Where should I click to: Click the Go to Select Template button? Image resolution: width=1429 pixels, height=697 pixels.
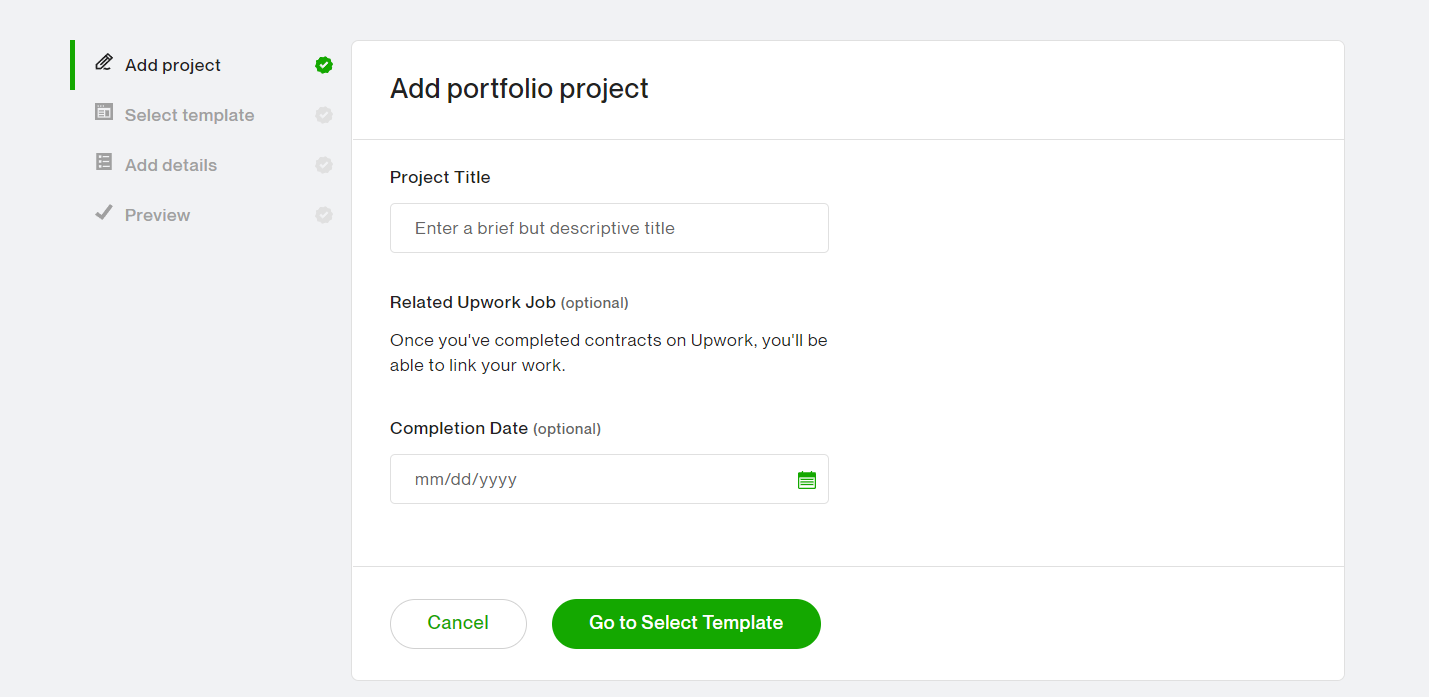(686, 624)
